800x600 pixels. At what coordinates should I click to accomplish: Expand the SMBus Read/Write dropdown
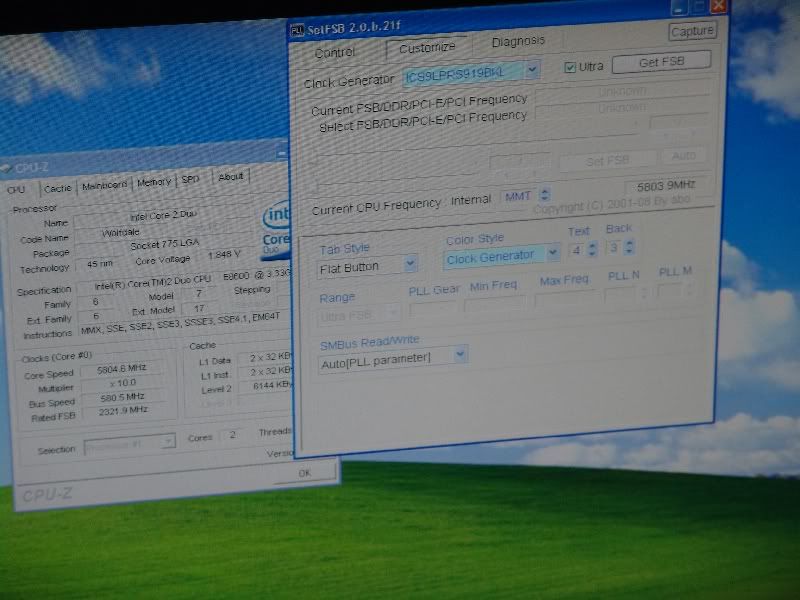click(459, 354)
